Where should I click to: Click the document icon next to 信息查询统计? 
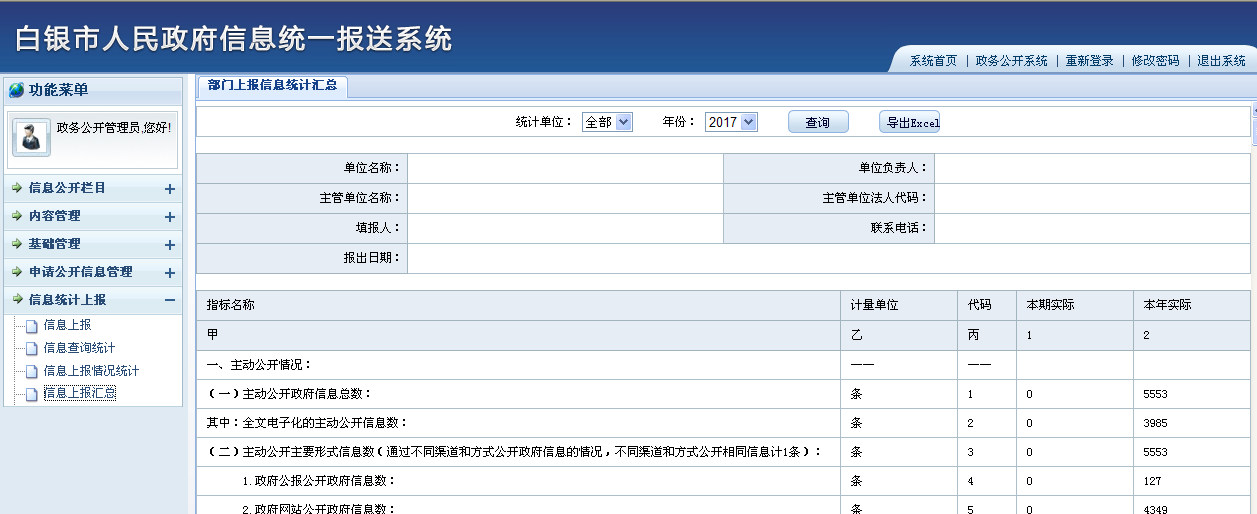click(31, 349)
